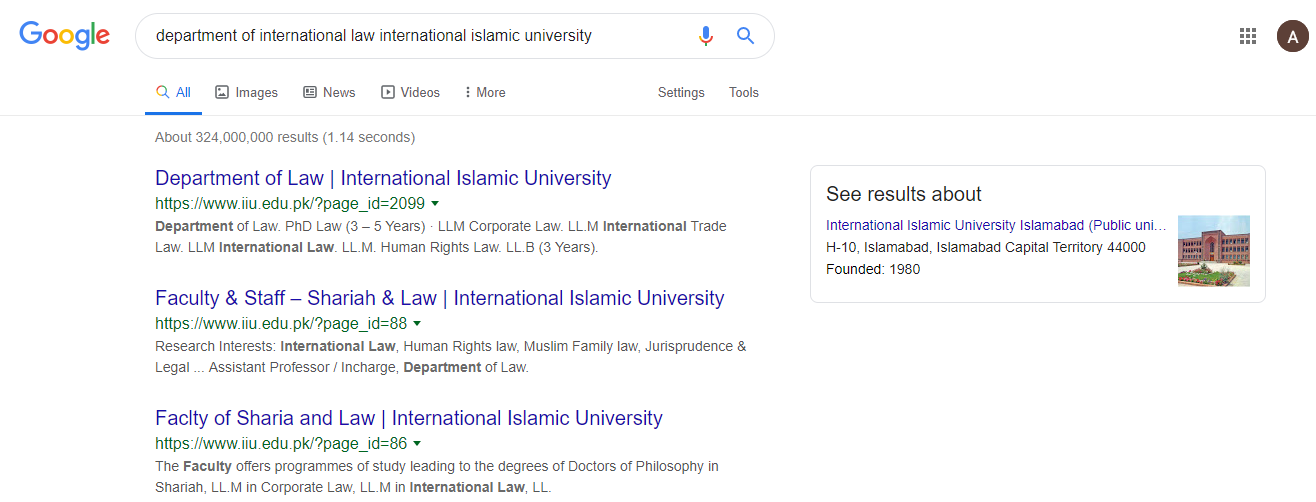Open the Google apps grid

[x=1248, y=36]
